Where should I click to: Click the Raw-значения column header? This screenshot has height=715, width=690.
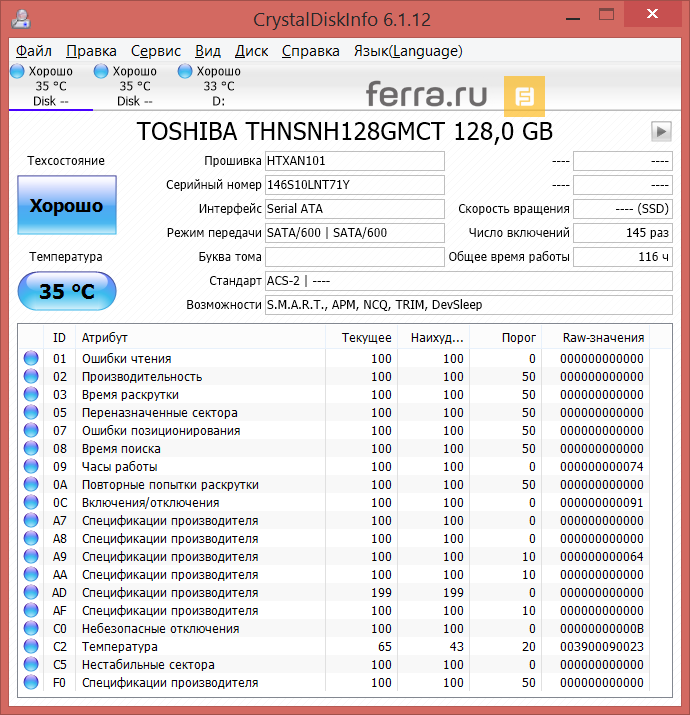click(x=603, y=338)
